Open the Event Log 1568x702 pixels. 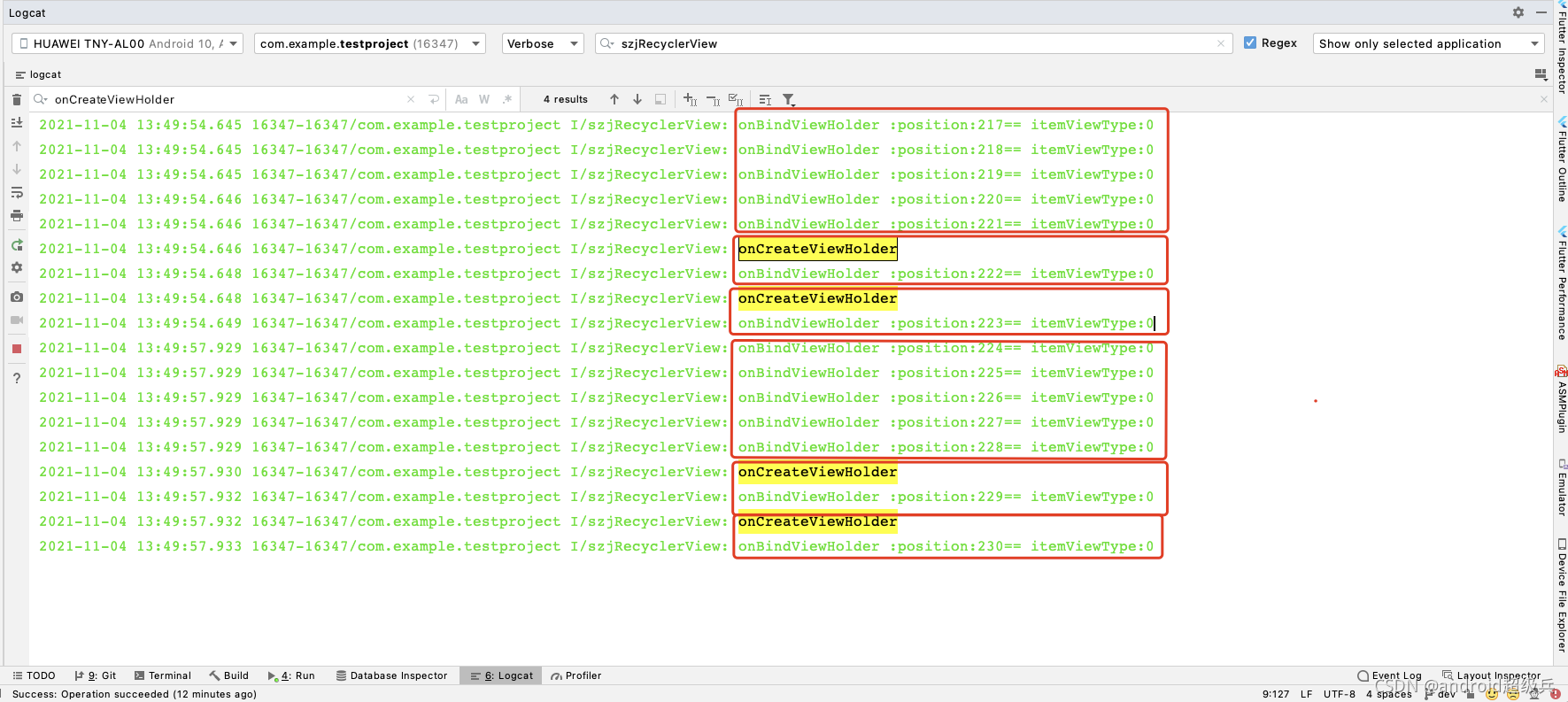(x=1390, y=675)
